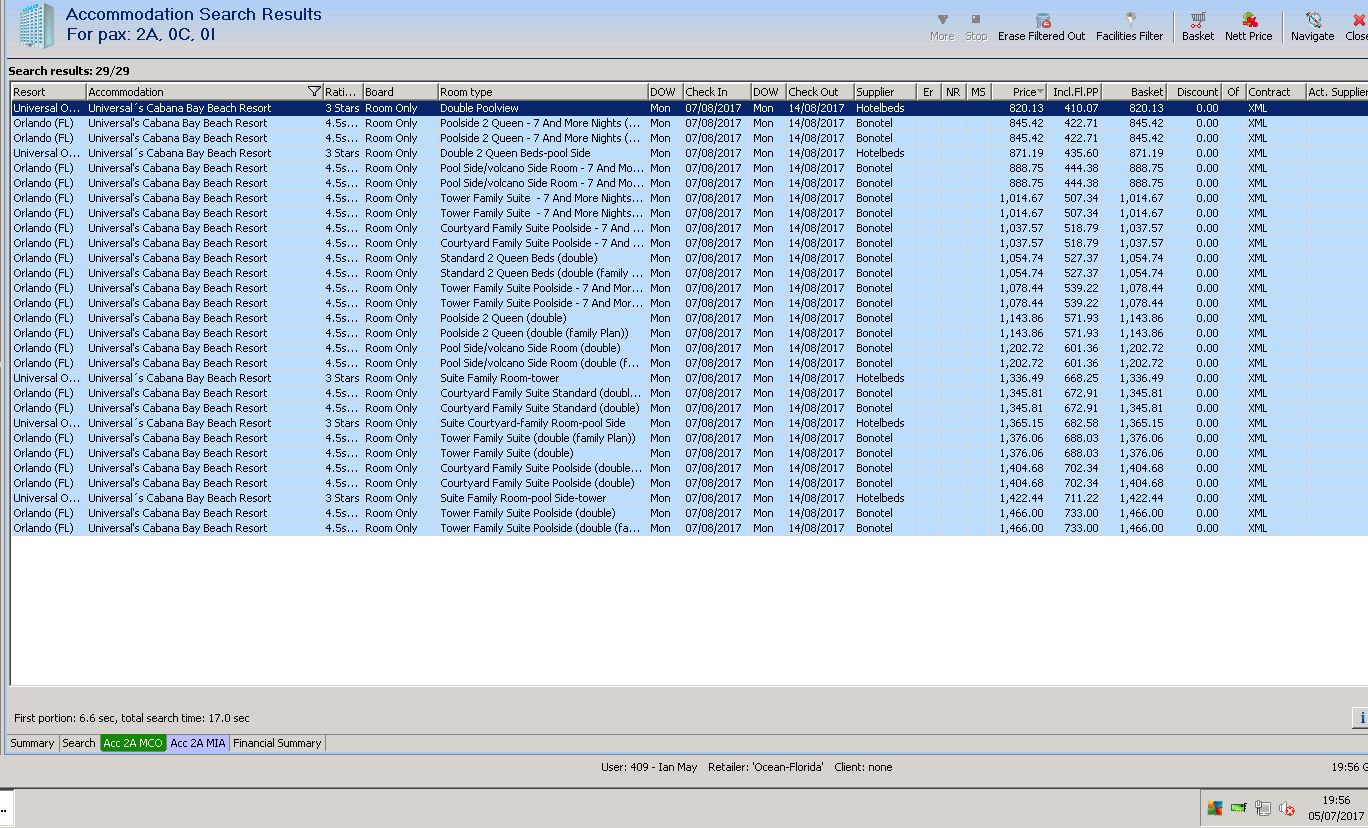Click the 668.25 per-person price cell

coord(1081,378)
